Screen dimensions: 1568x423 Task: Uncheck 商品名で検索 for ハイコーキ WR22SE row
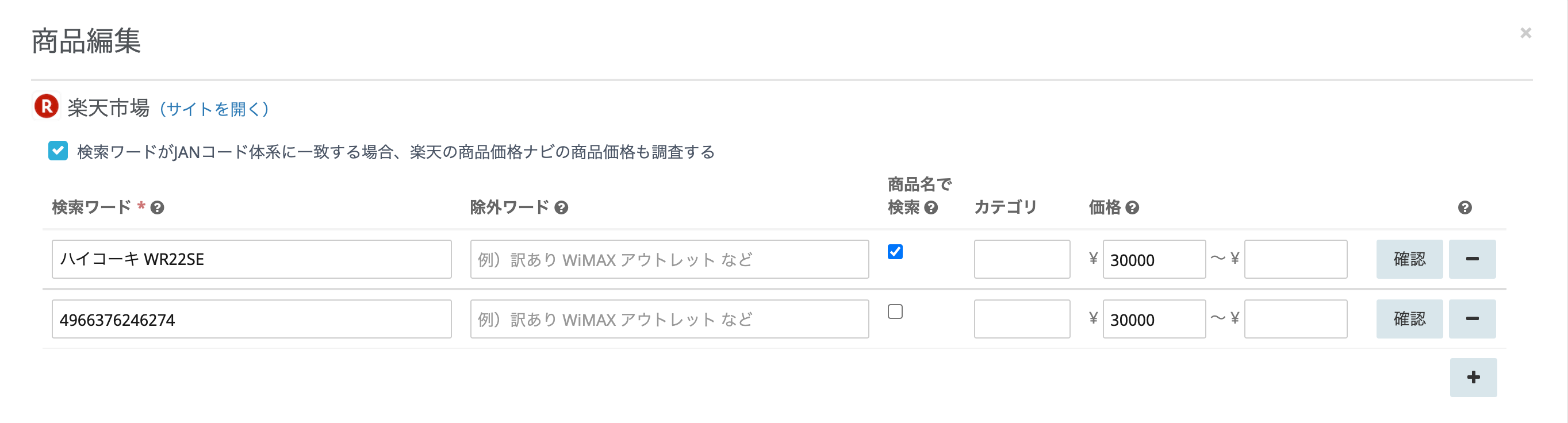click(x=895, y=252)
